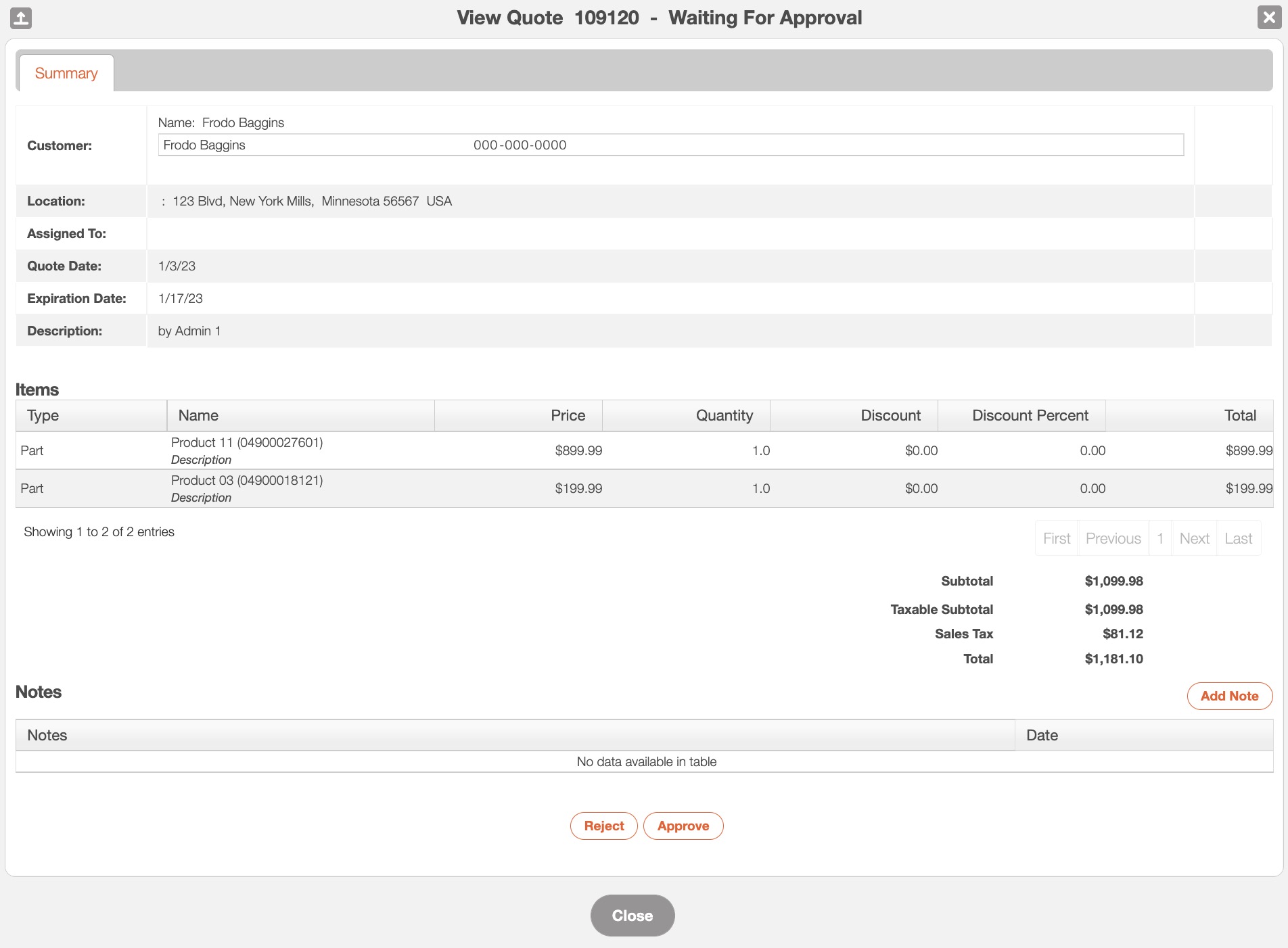Jump to Last page of items
This screenshot has width=1288, height=948.
[x=1238, y=538]
